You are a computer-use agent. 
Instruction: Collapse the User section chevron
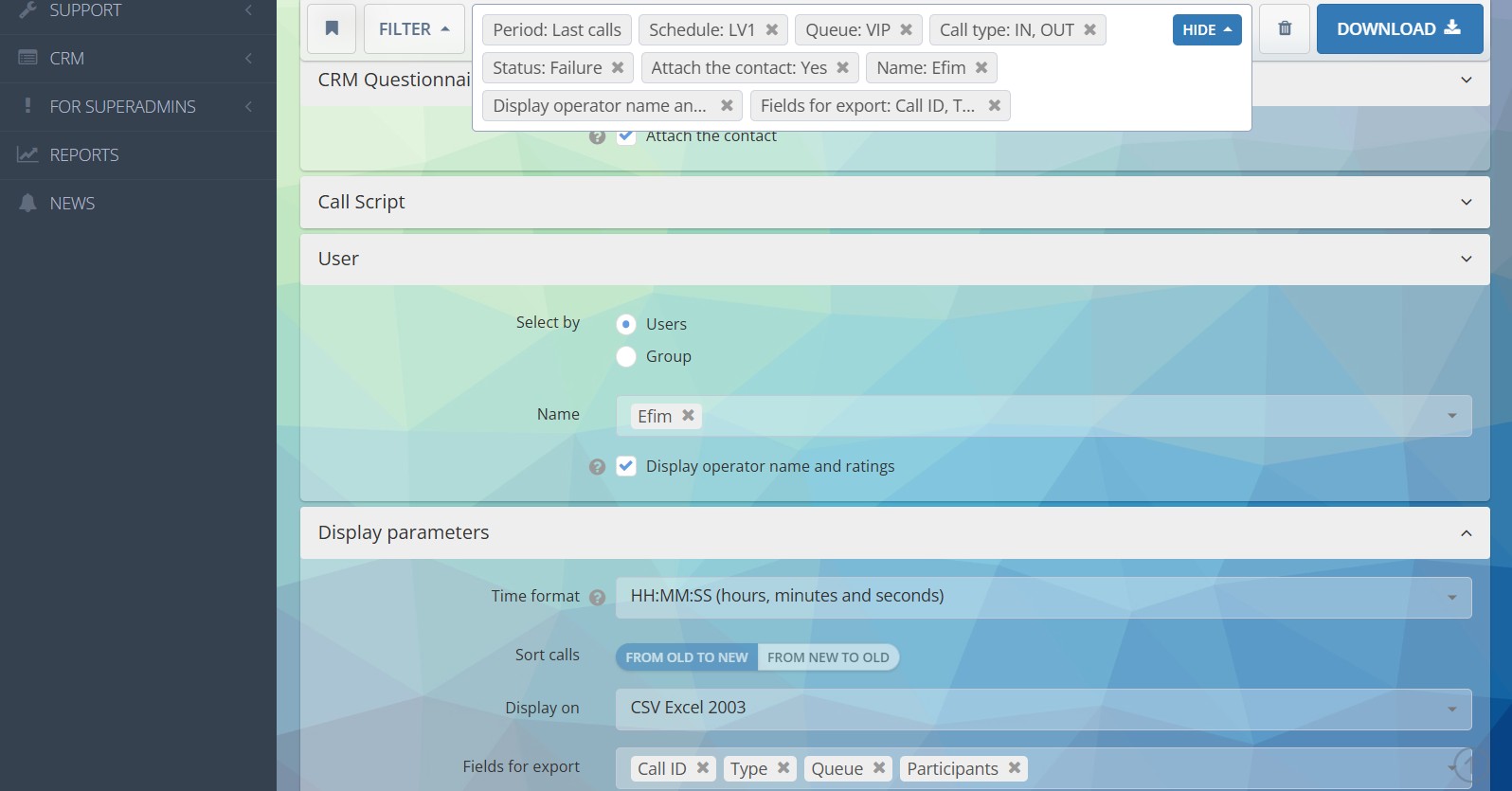[x=1467, y=259]
